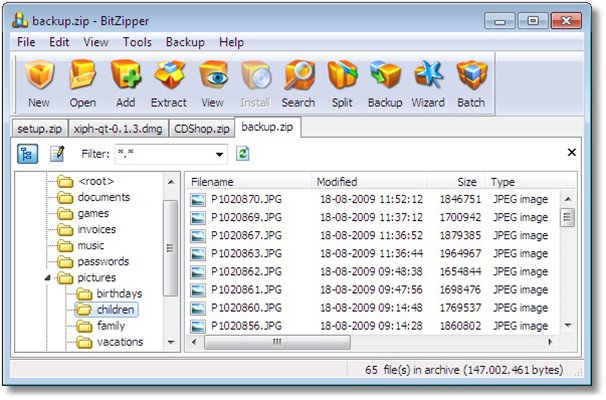The width and height of the screenshot is (606, 400).
Task: Select file P1020869.JPG
Action: 246,217
